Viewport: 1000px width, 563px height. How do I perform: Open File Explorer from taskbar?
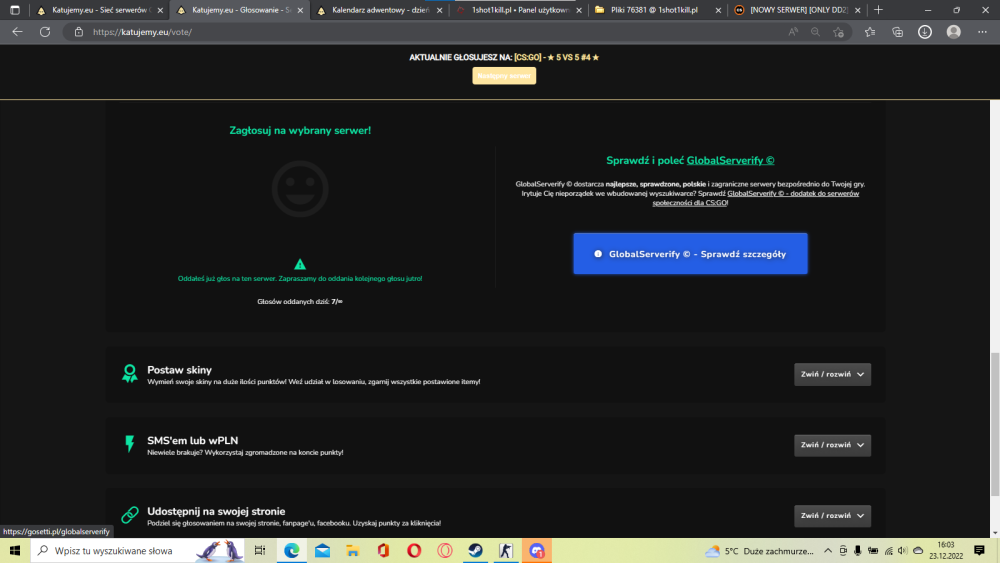point(353,550)
